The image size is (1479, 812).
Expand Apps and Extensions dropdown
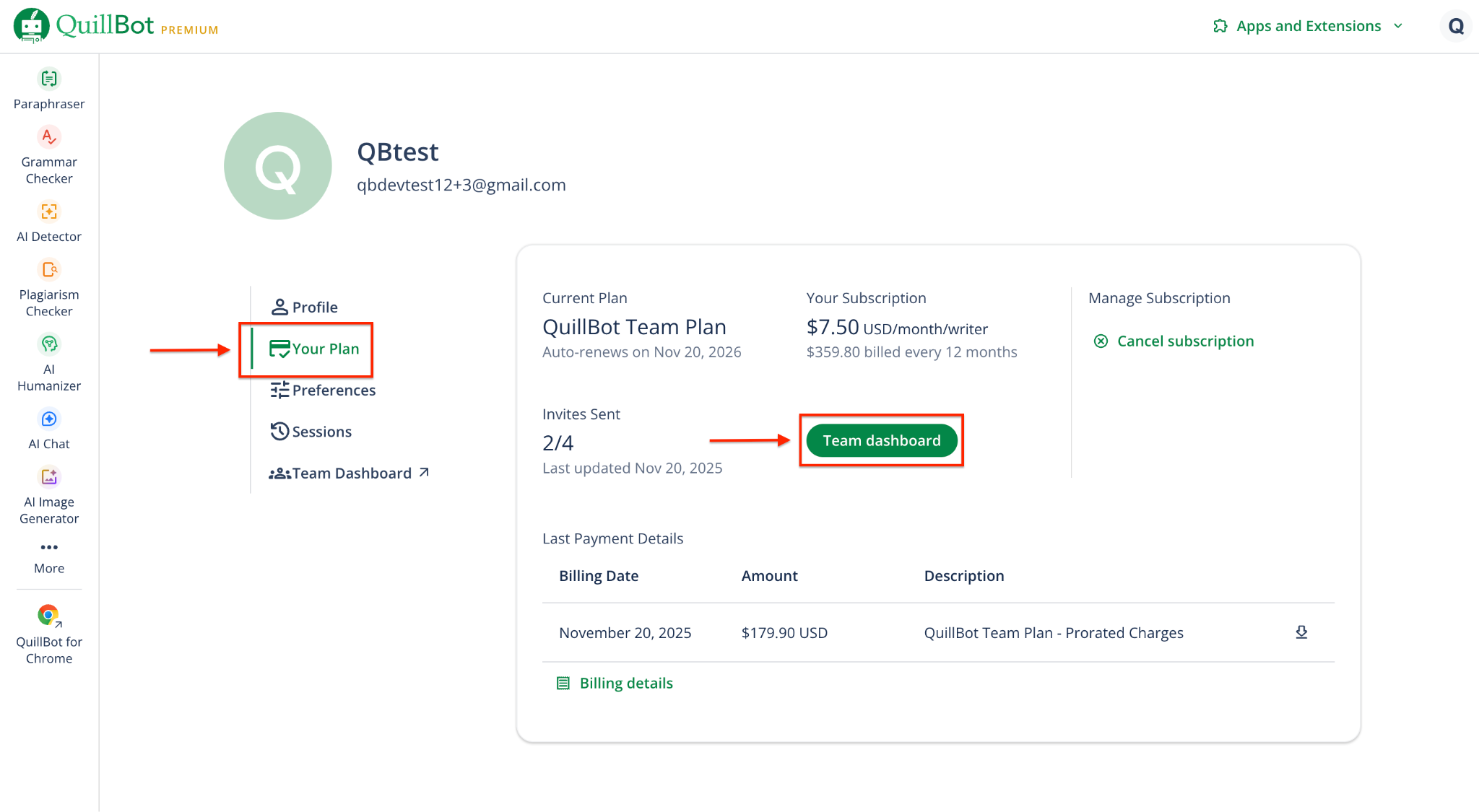pos(1309,26)
